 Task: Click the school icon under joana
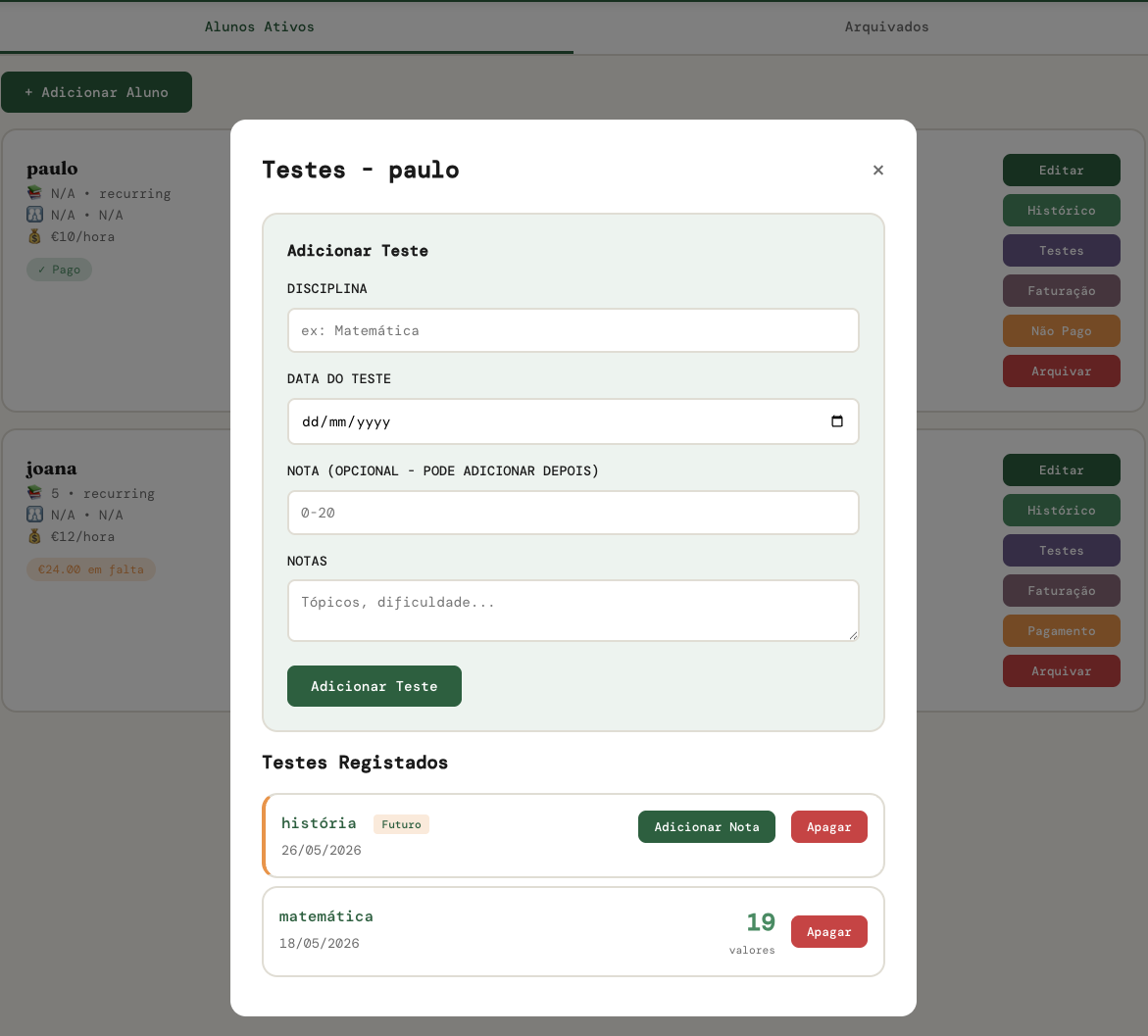tap(34, 514)
